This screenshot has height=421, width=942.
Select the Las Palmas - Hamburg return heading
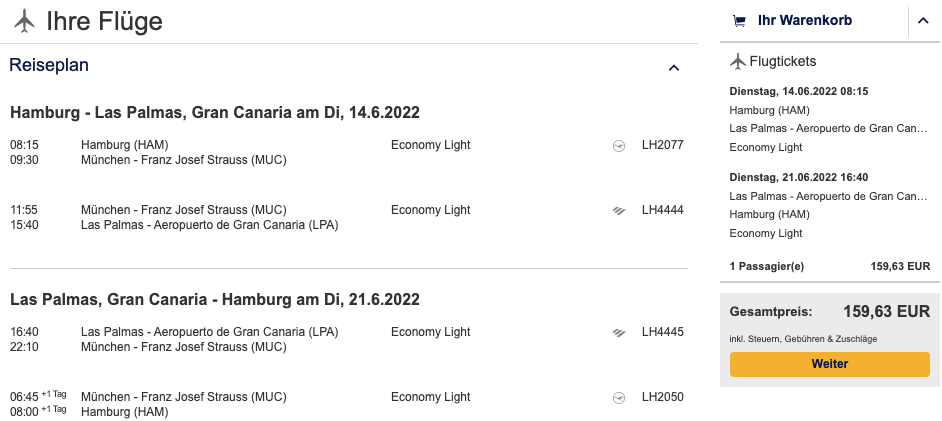pyautogui.click(x=214, y=299)
